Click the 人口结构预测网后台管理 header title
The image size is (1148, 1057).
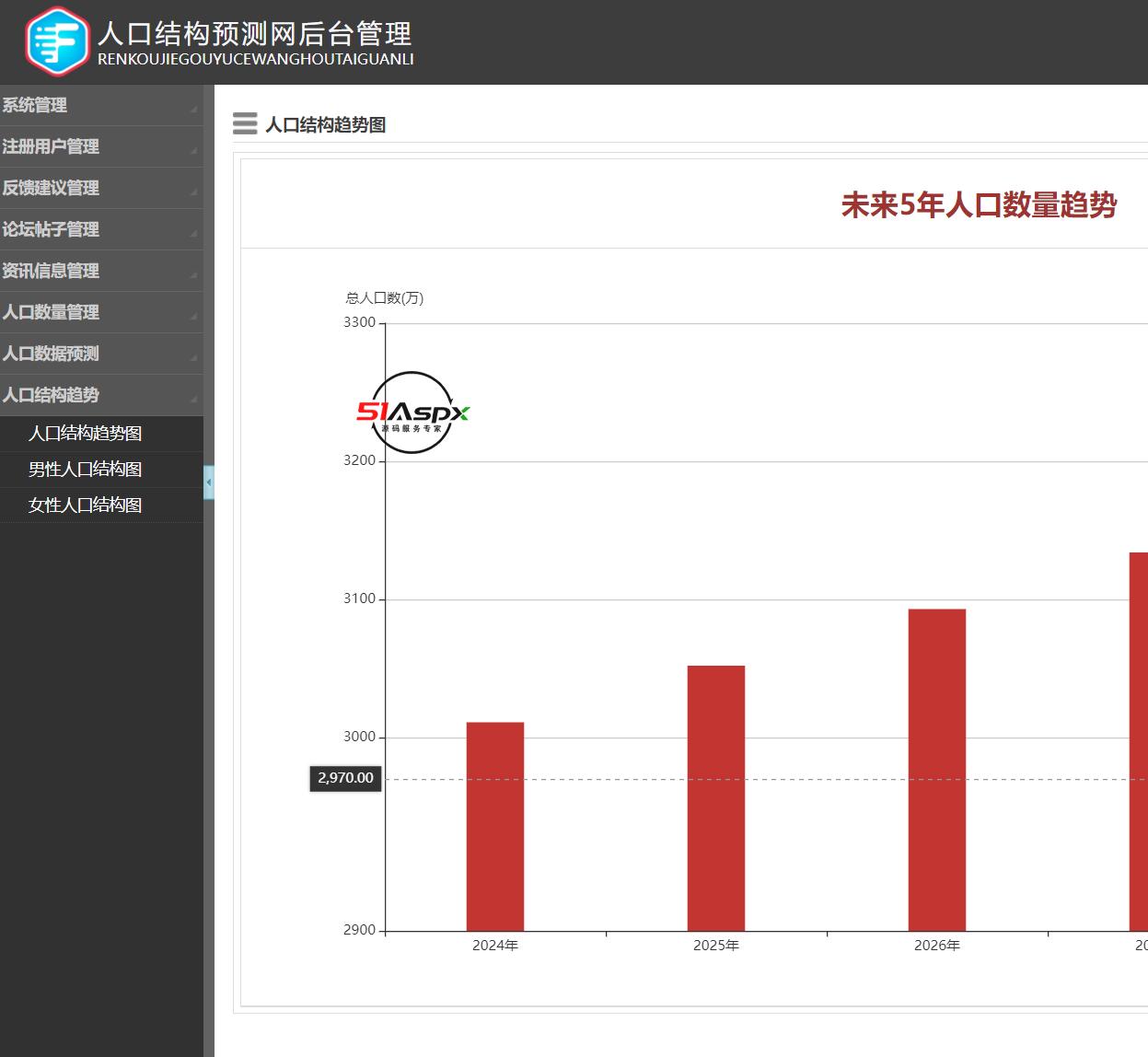pos(255,33)
